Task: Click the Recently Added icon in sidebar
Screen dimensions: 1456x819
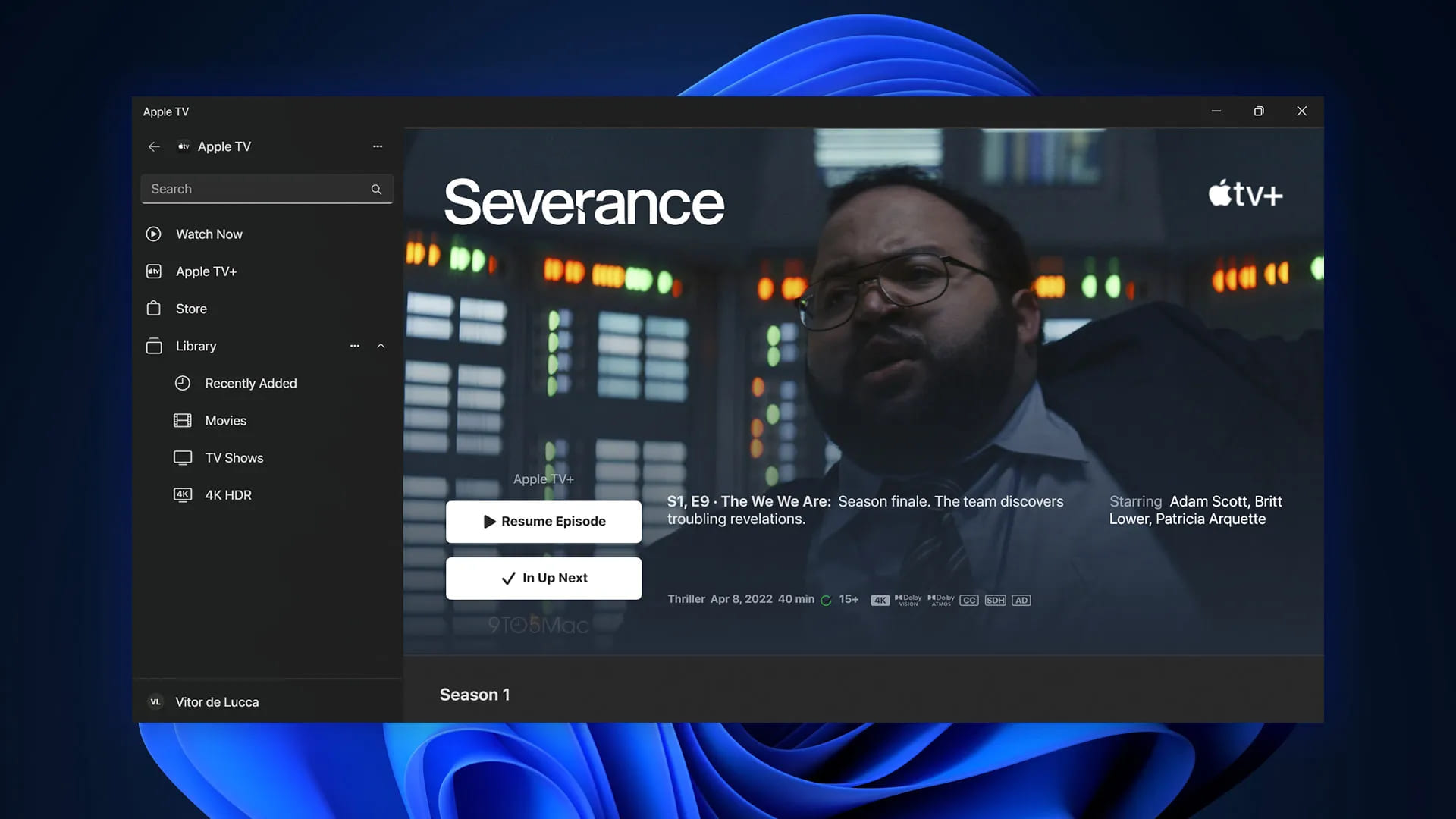Action: [x=181, y=383]
